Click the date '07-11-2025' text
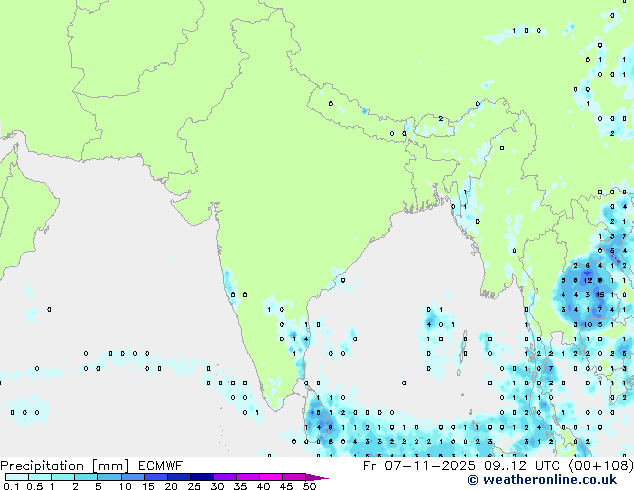This screenshot has height=490, width=634. click(429, 466)
